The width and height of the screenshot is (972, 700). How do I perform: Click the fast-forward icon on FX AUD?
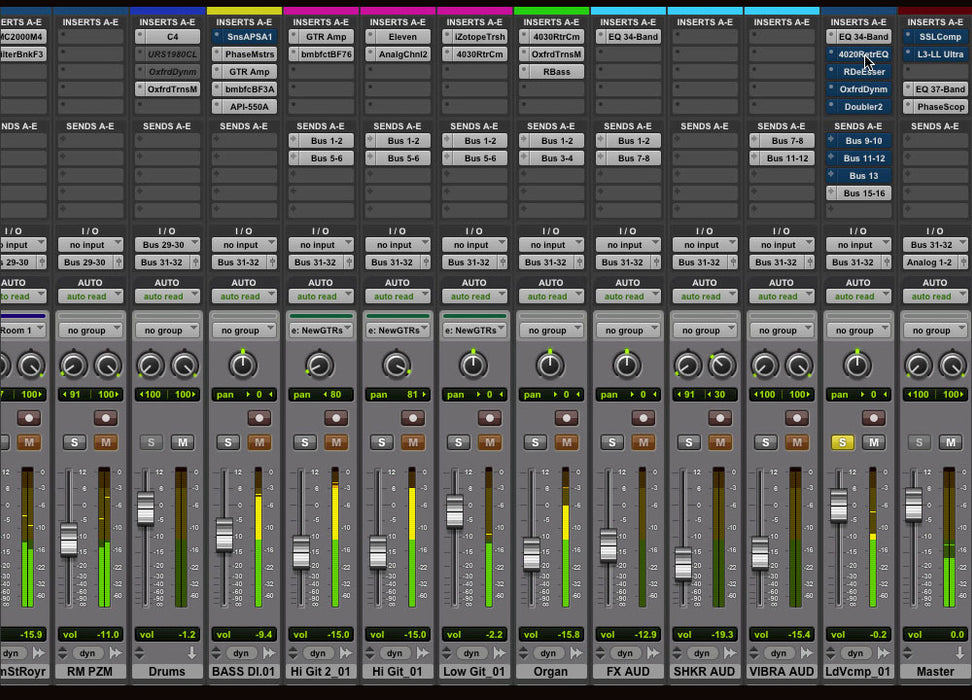pos(653,653)
